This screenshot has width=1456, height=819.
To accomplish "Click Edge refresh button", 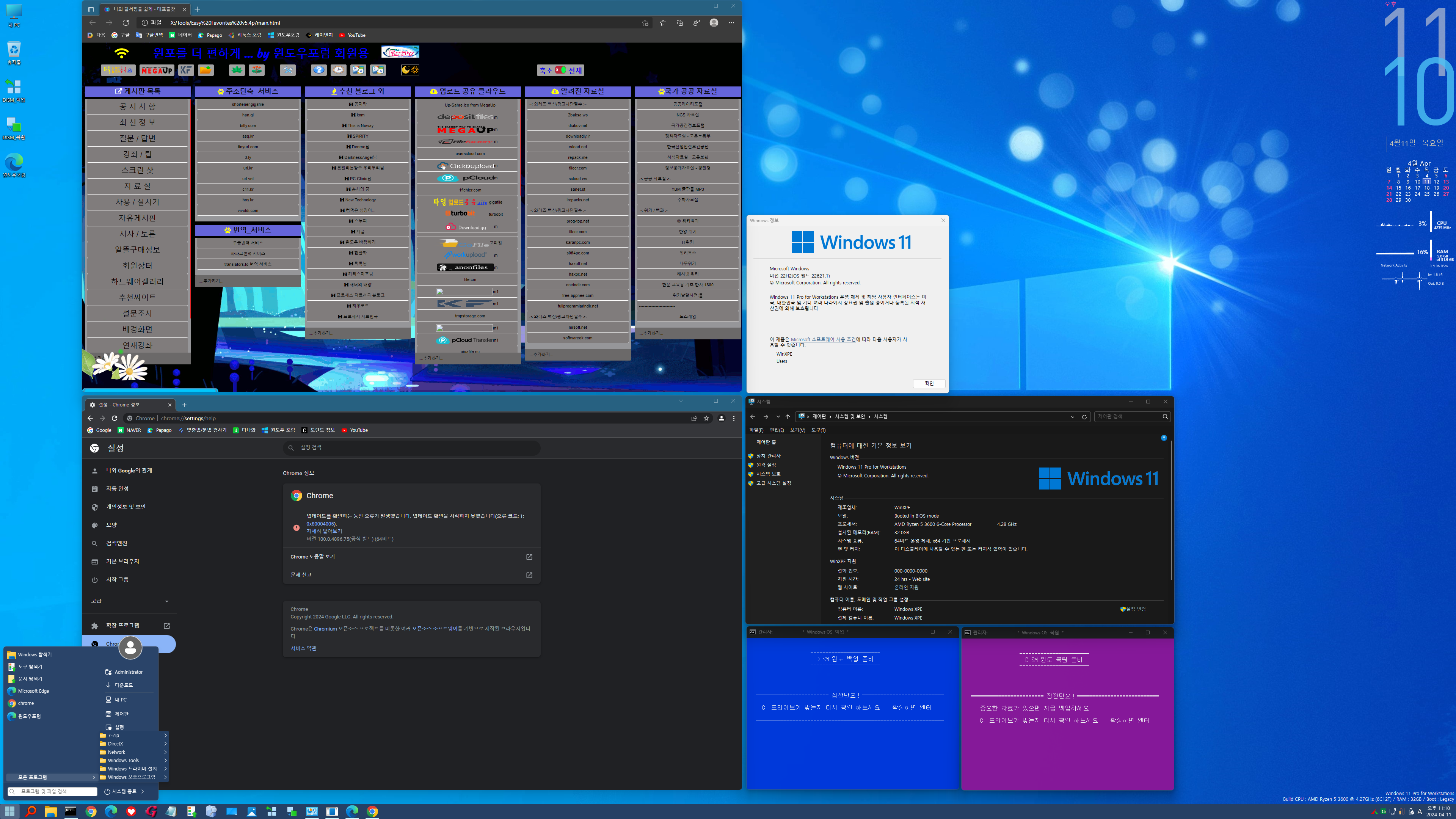I will click(126, 23).
